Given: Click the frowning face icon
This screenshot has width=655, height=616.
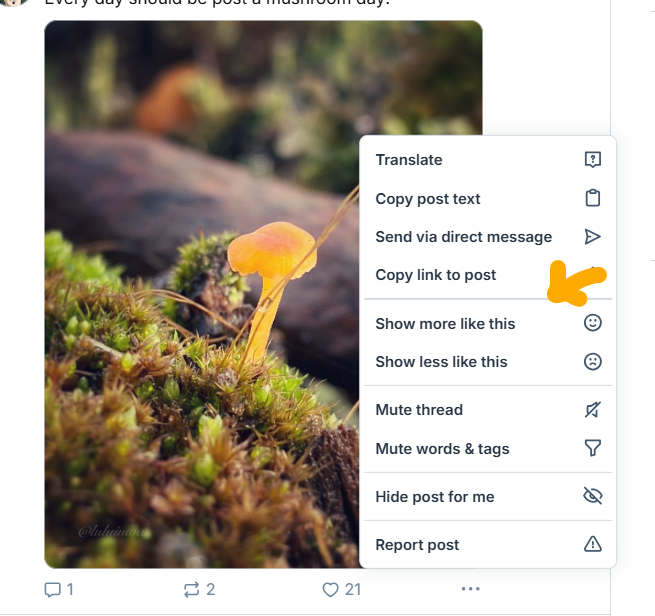Looking at the screenshot, I should coord(592,362).
